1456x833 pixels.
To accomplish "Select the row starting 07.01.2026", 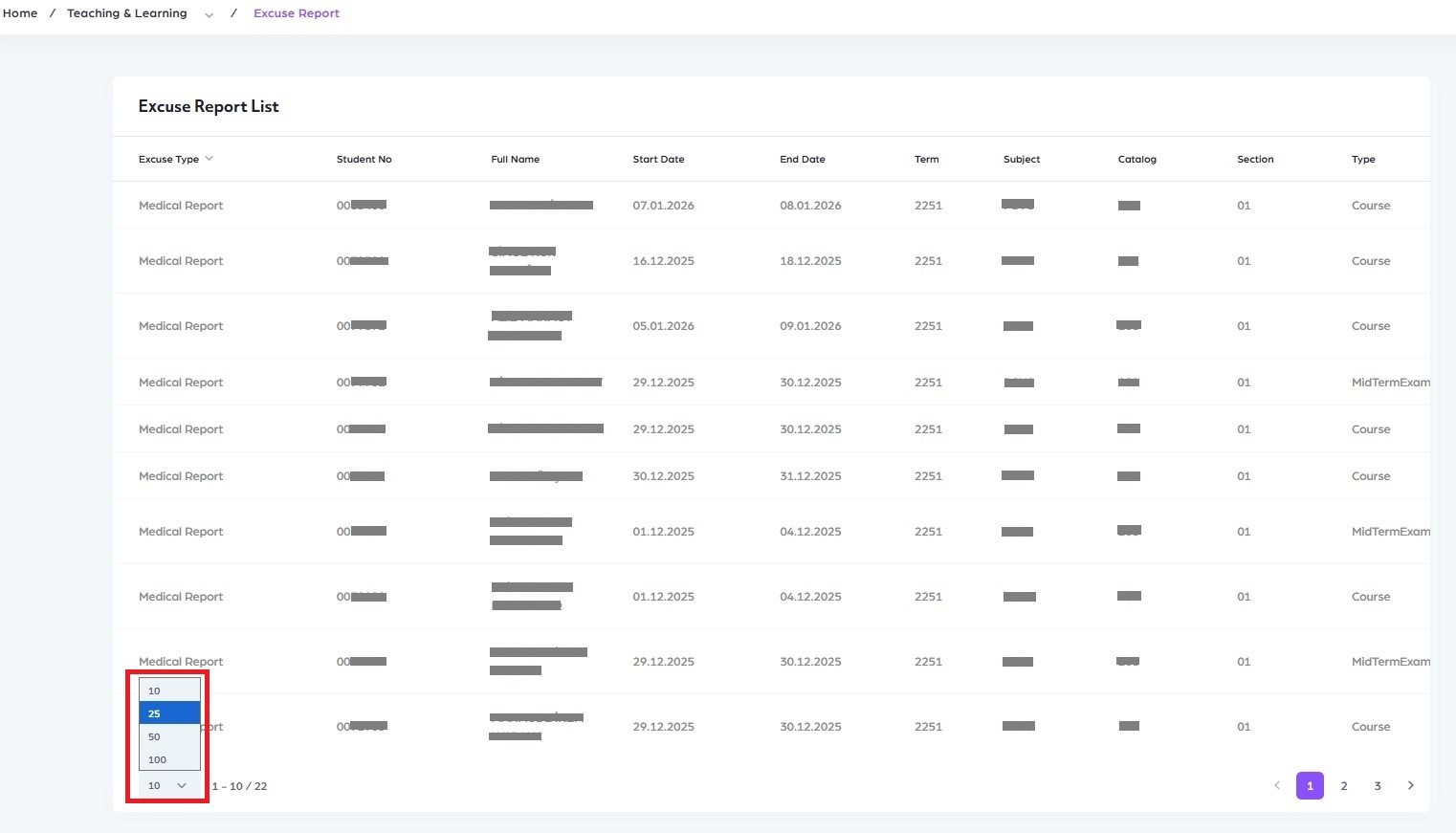I will pos(663,206).
